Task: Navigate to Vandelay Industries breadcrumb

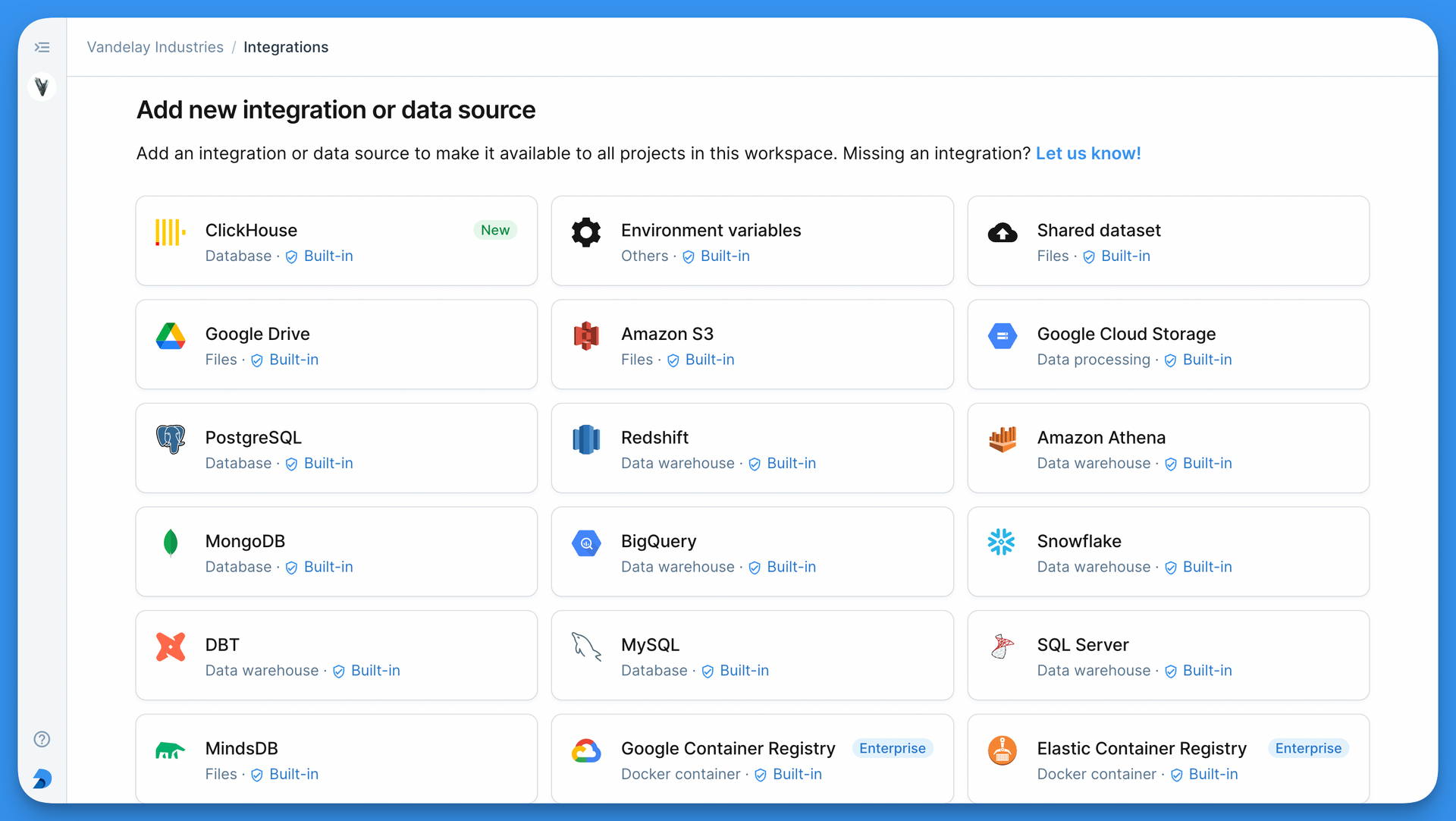Action: 155,46
